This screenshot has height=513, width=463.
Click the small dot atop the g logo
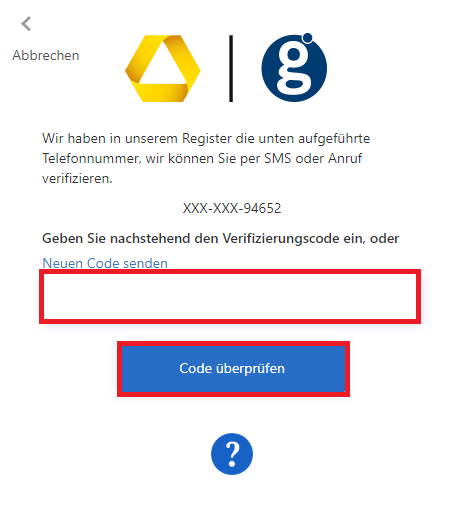pos(308,37)
